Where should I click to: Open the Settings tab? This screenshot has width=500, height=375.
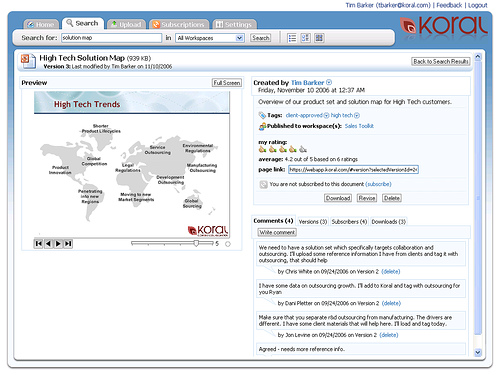(234, 24)
